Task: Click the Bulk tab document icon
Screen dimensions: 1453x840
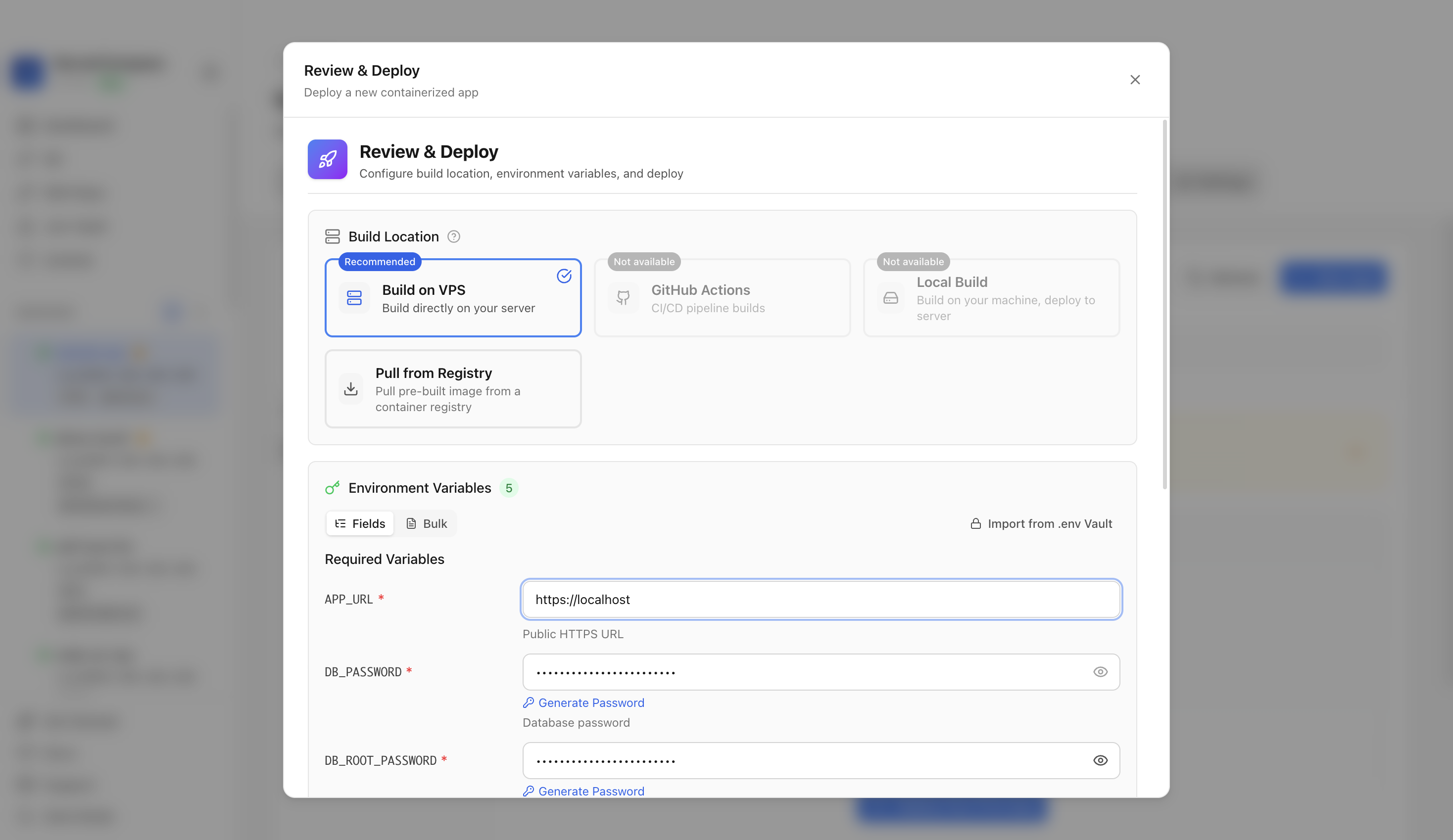Action: pos(411,523)
